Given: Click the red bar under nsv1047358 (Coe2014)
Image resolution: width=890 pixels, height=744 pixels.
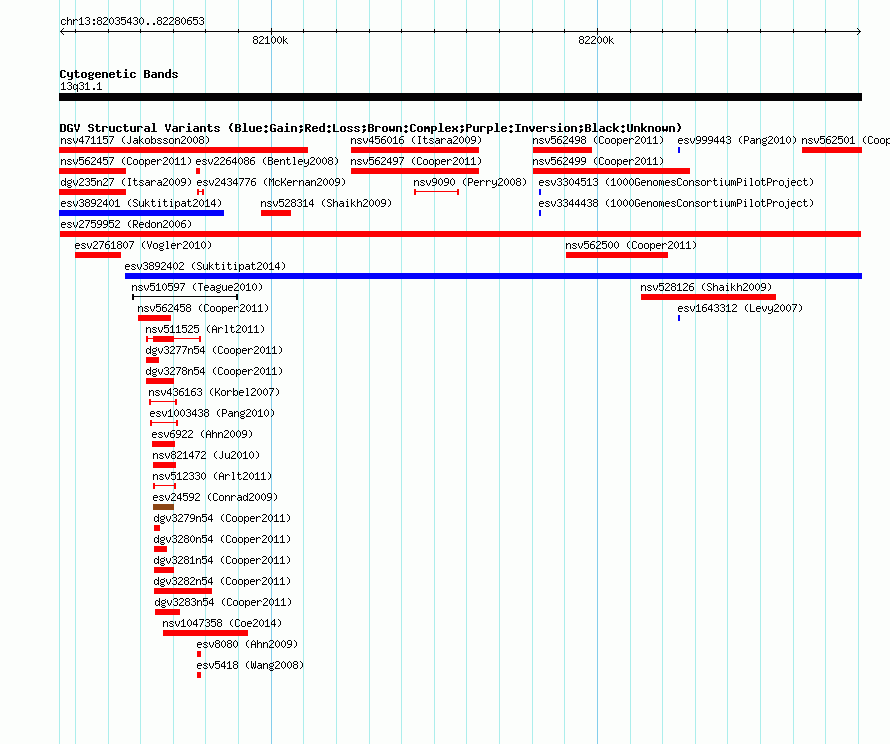Looking at the screenshot, I should pos(205,633).
